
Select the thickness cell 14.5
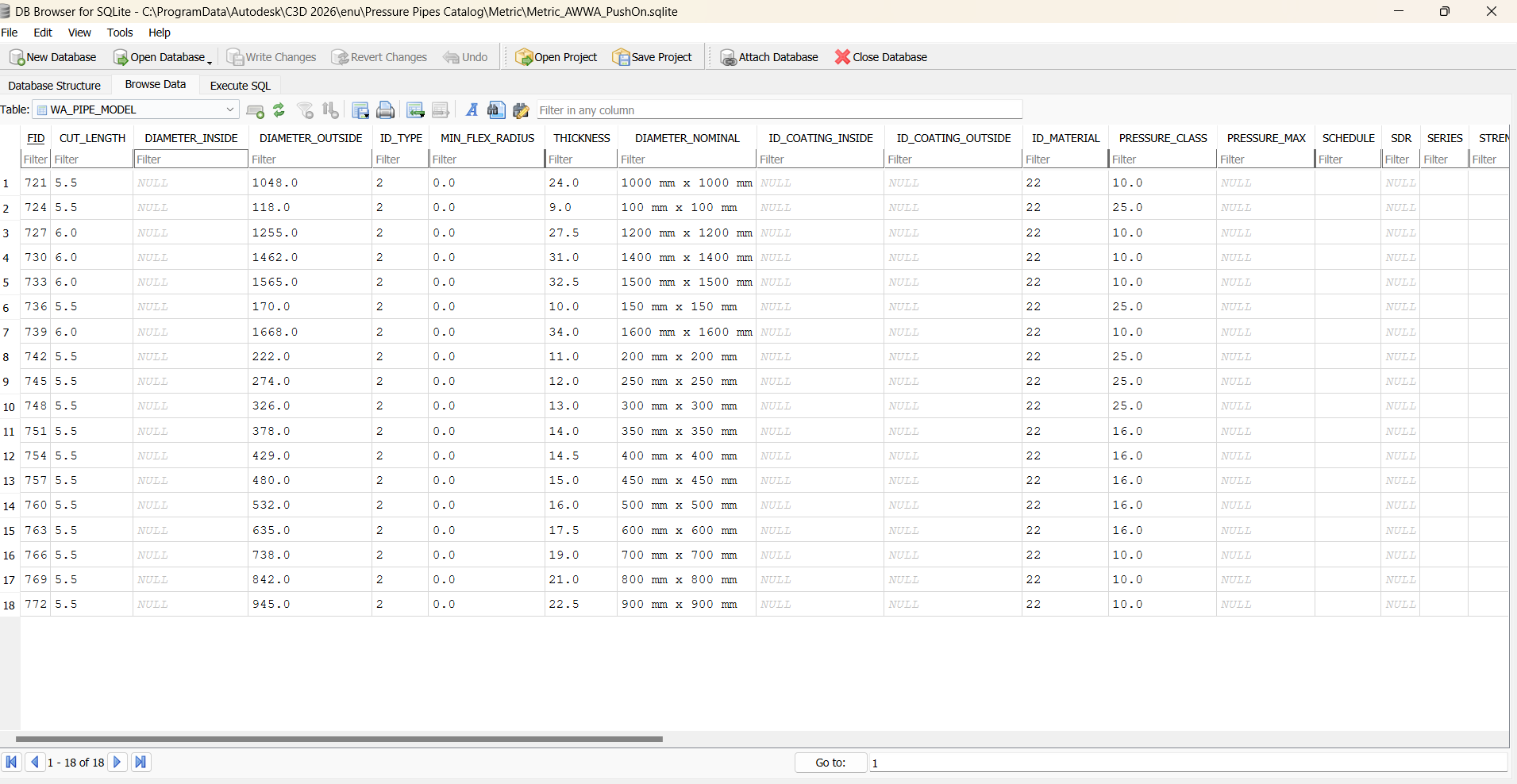pyautogui.click(x=581, y=455)
